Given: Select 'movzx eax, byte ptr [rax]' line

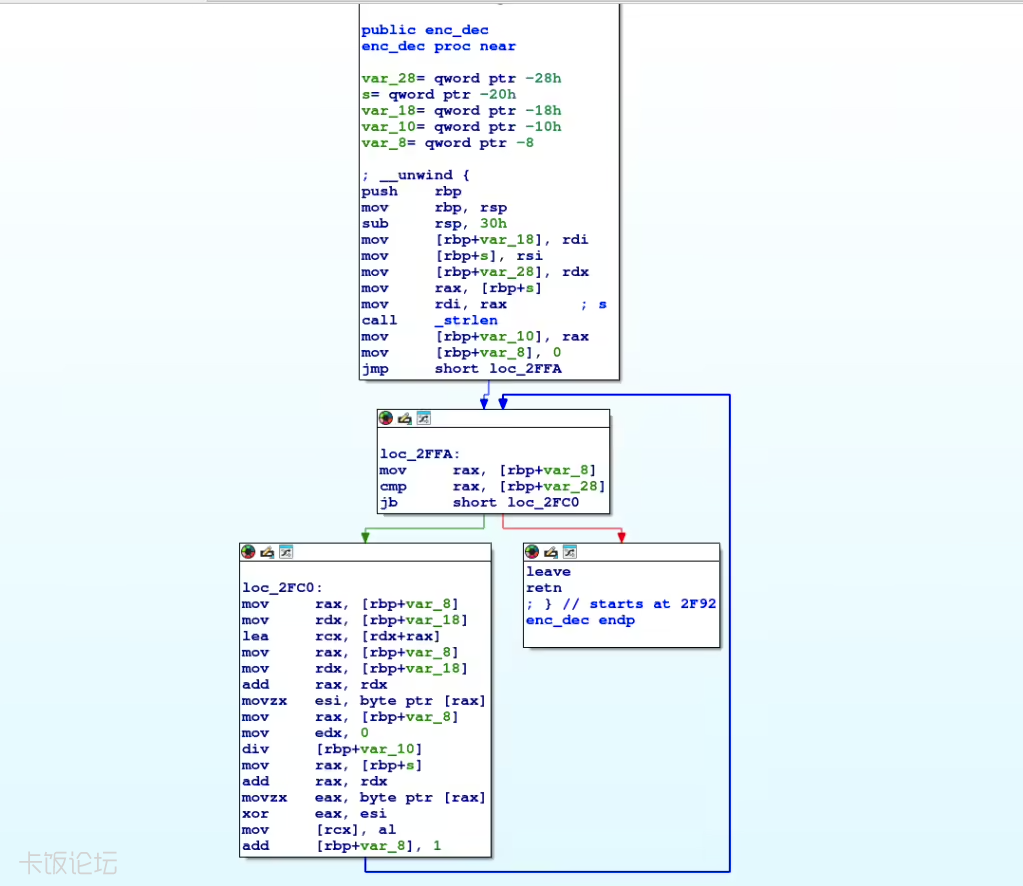Looking at the screenshot, I should 363,797.
